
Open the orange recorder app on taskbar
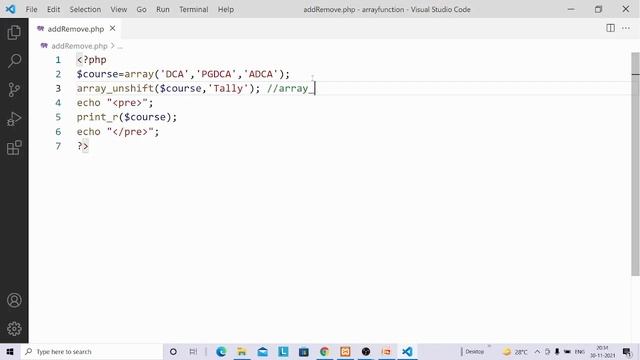(x=386, y=351)
